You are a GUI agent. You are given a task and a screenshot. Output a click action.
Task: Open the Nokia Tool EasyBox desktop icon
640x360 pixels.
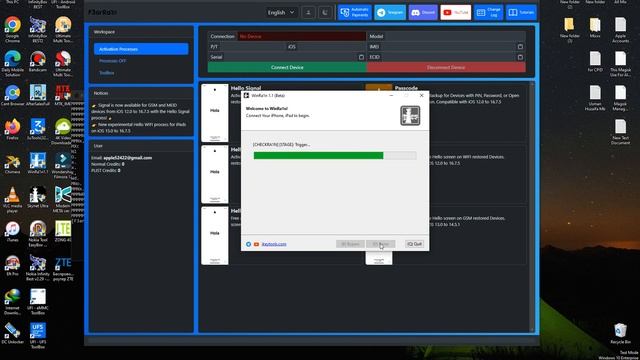pyautogui.click(x=38, y=234)
